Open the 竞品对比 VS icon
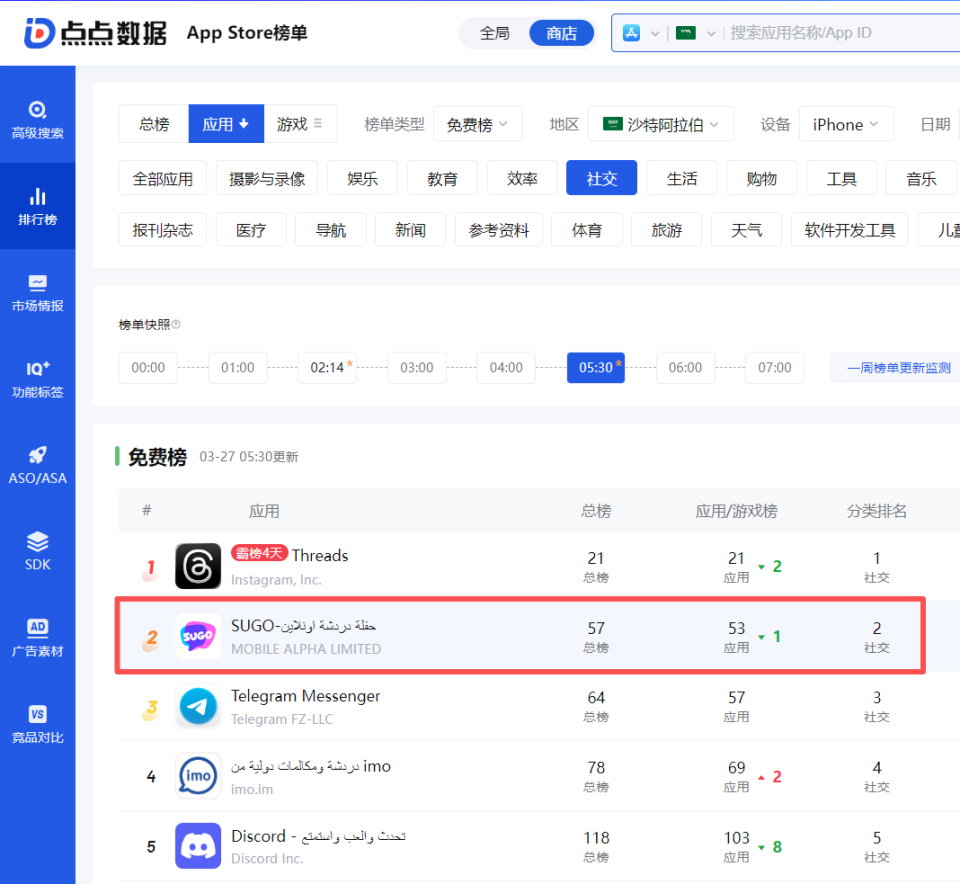Viewport: 960px width, 884px height. tap(37, 714)
